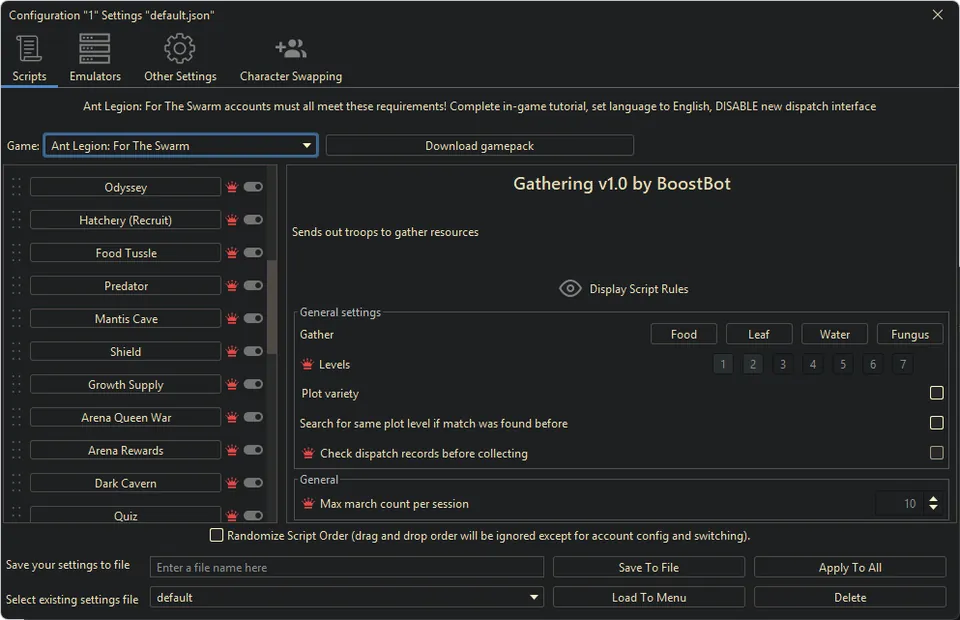
Task: Click the crown icon beside Arena Queen War
Action: (x=232, y=417)
